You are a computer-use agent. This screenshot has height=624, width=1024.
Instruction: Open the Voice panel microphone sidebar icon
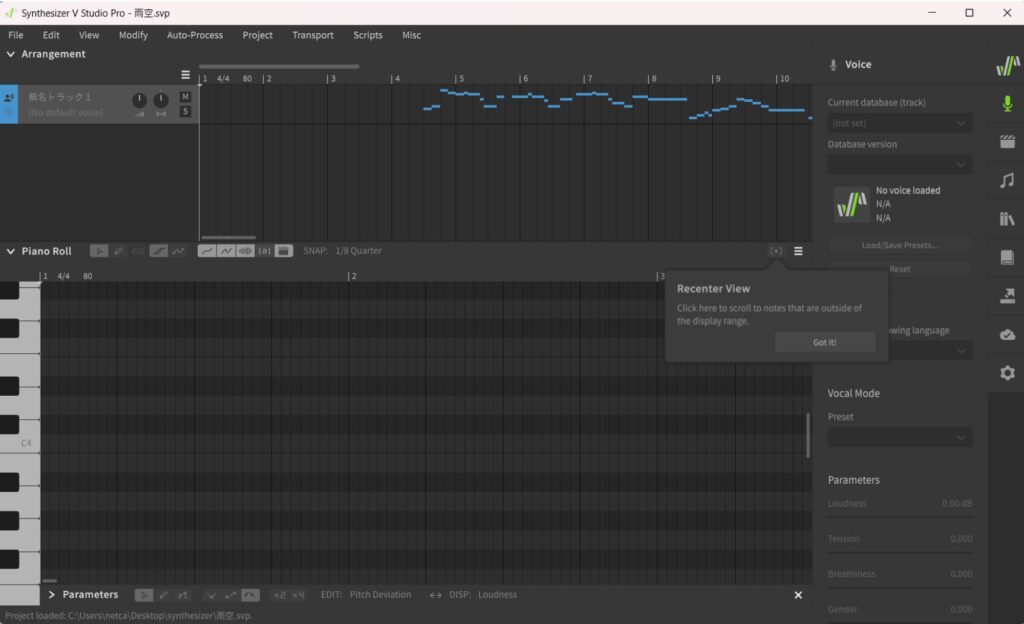[1007, 104]
